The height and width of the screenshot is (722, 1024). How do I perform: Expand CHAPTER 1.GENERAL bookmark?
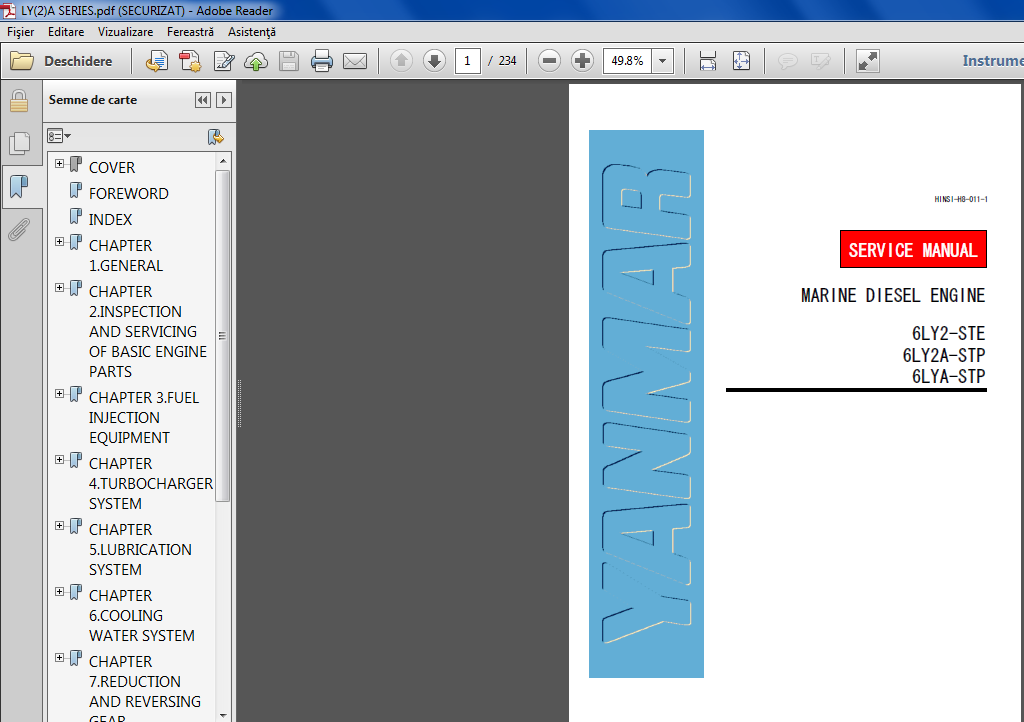pyautogui.click(x=59, y=242)
